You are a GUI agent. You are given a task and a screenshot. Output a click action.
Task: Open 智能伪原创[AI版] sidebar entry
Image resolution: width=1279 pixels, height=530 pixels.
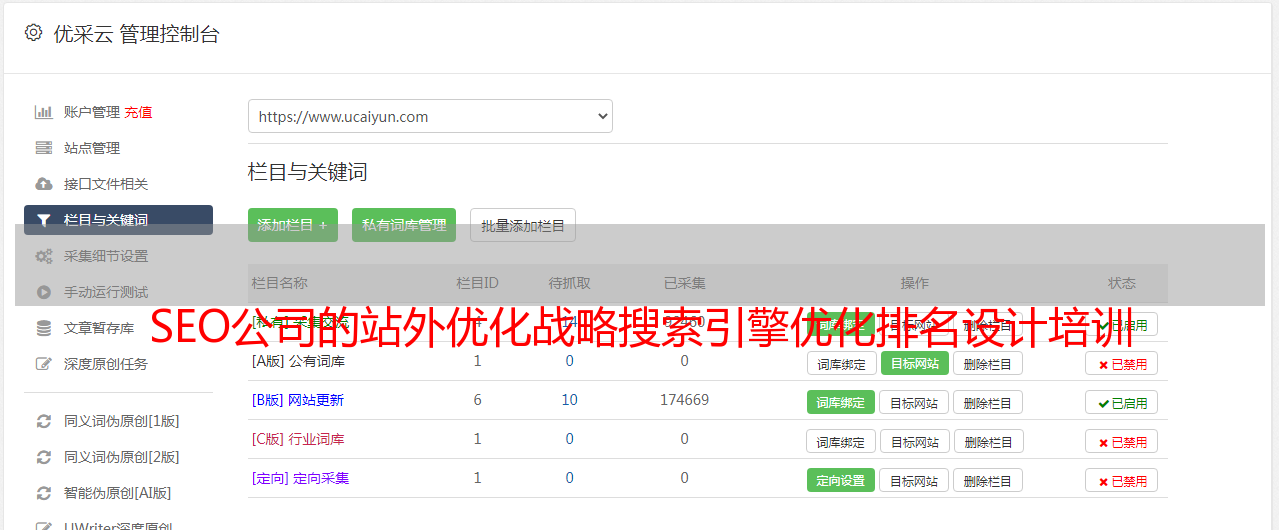[x=118, y=493]
